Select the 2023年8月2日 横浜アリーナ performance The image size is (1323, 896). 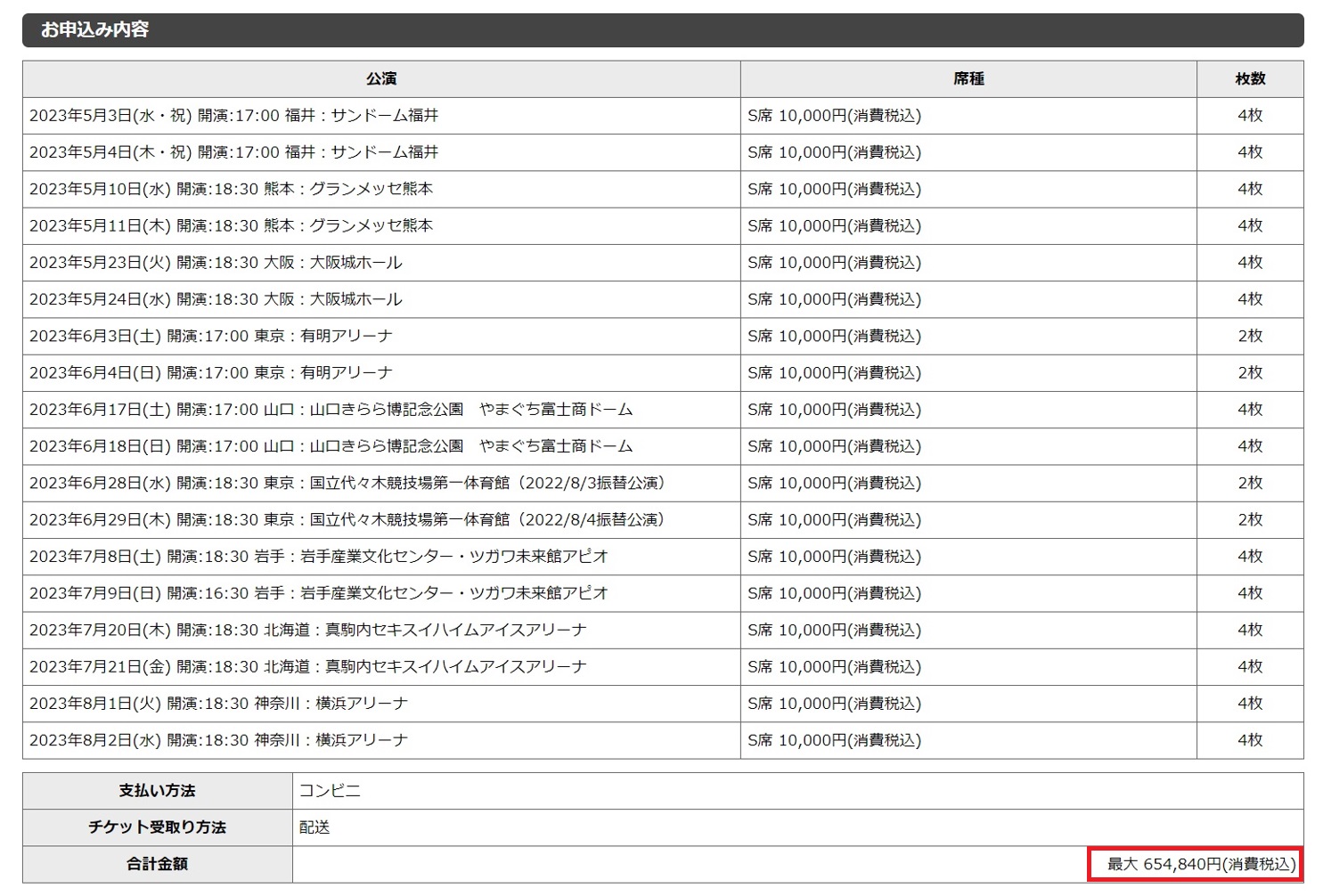click(x=219, y=740)
